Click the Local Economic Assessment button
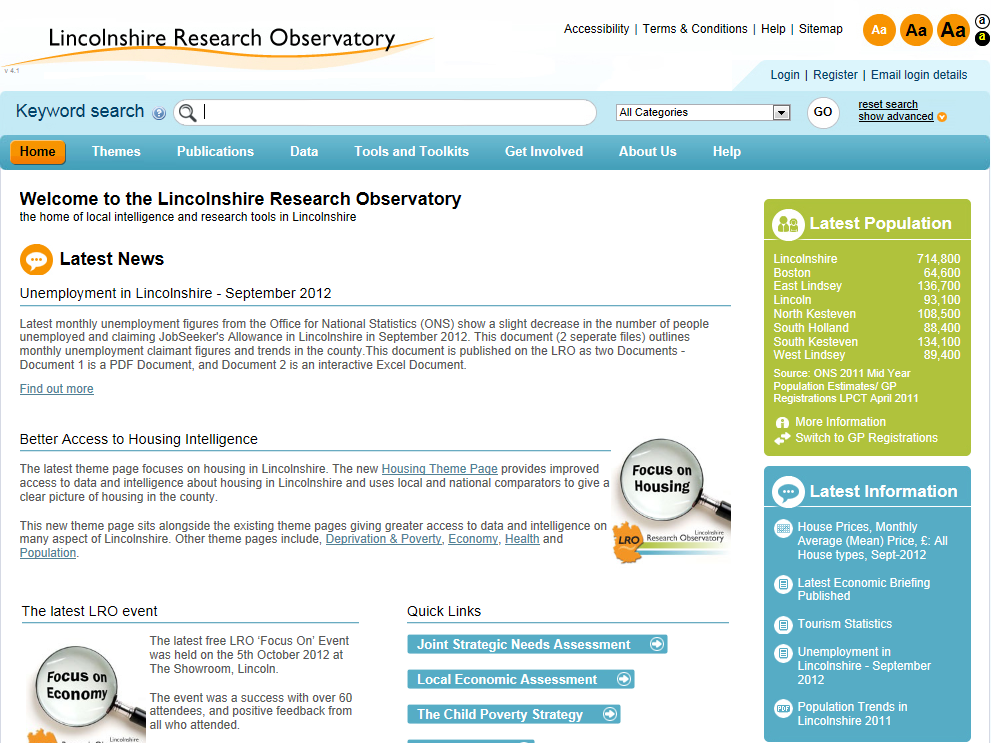The width and height of the screenshot is (991, 743). pyautogui.click(x=521, y=679)
